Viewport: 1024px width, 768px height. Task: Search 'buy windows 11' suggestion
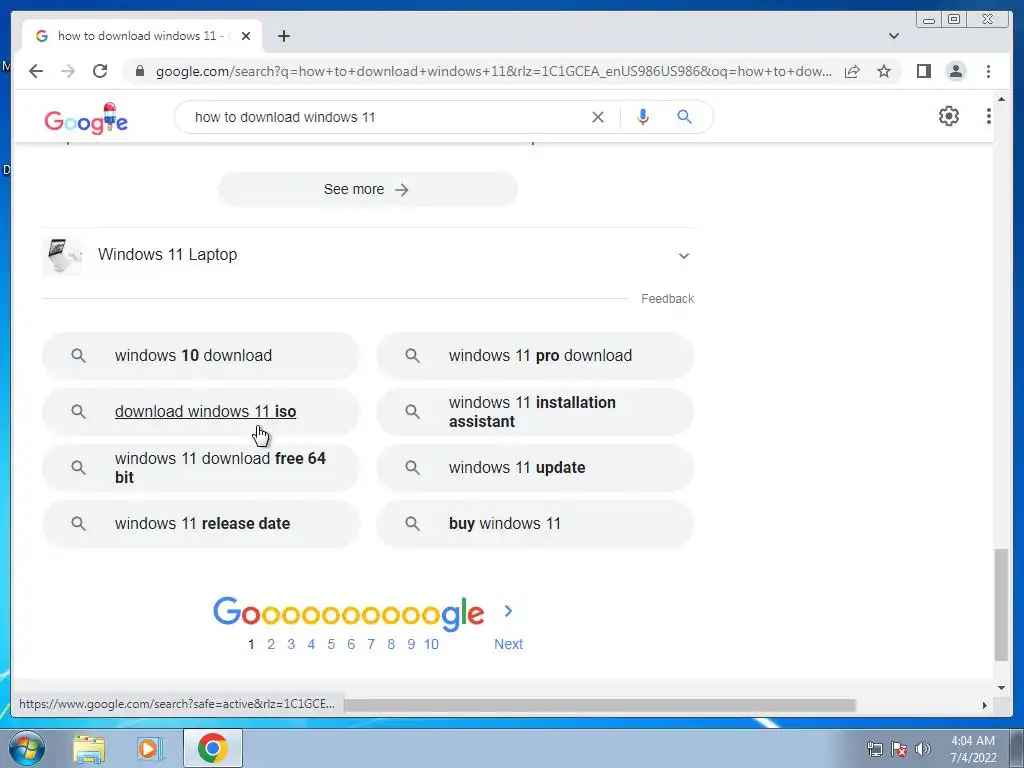pos(535,524)
